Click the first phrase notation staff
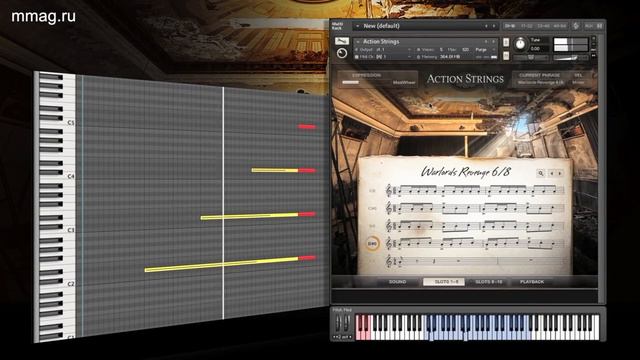Image resolution: width=640 pixels, height=360 pixels. (475, 191)
